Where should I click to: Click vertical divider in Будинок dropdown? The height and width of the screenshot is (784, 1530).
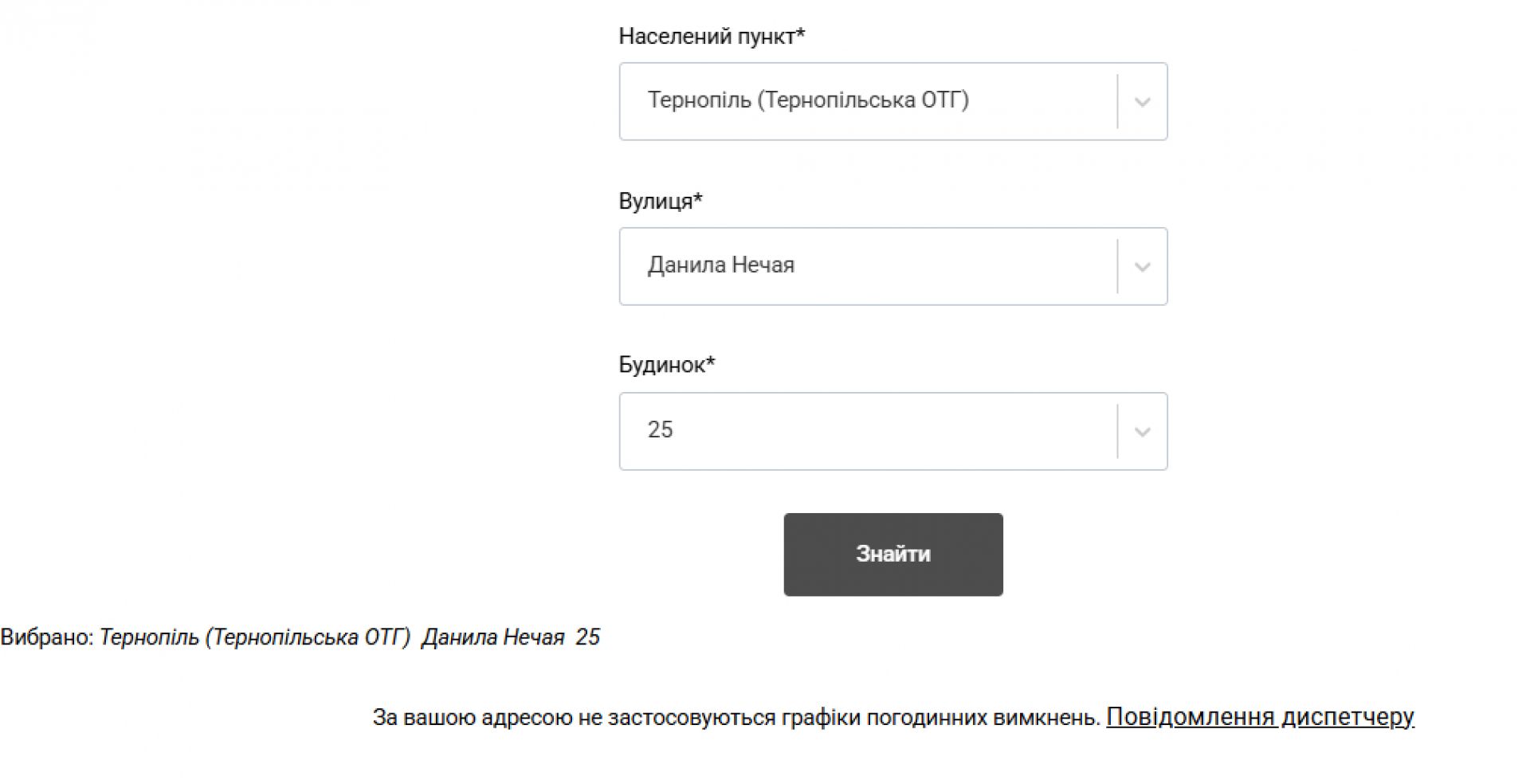pos(1117,431)
